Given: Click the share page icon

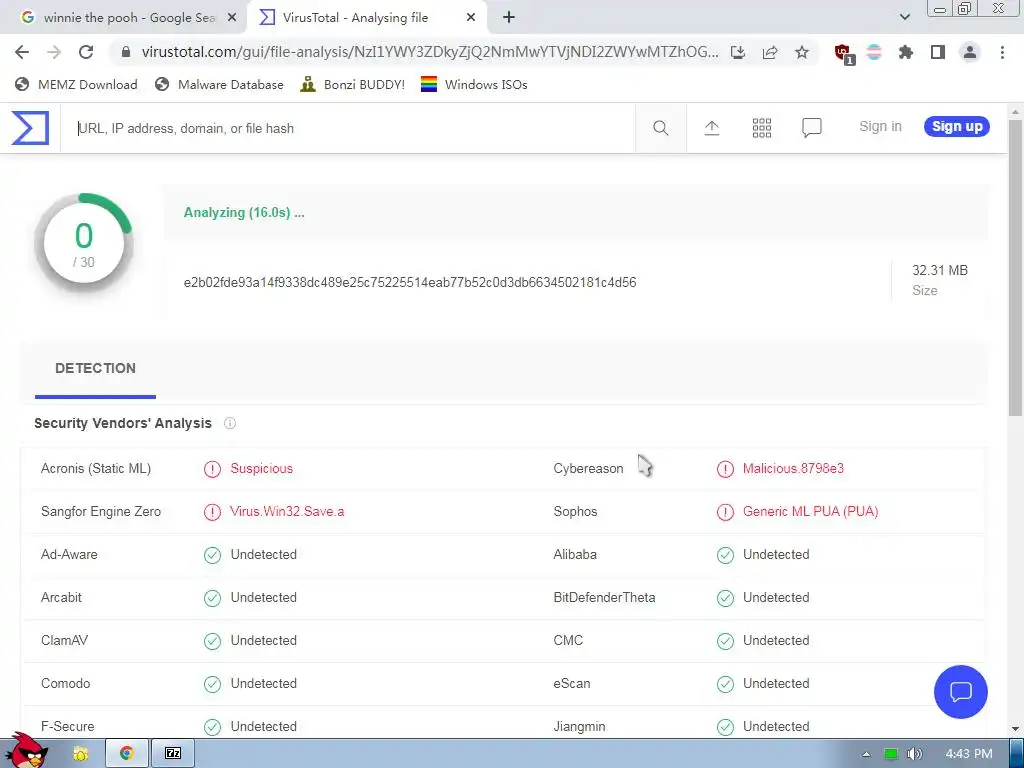Looking at the screenshot, I should (x=770, y=52).
